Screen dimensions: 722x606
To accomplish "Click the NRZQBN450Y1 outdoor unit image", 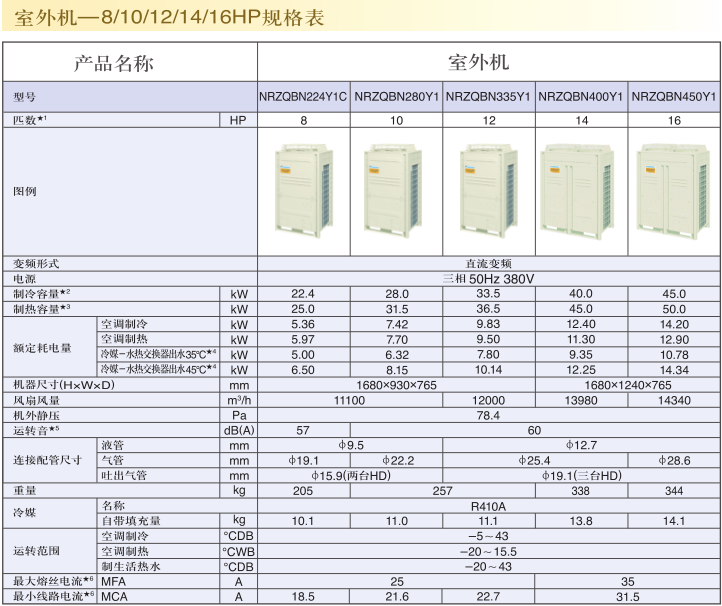I will (x=674, y=187).
